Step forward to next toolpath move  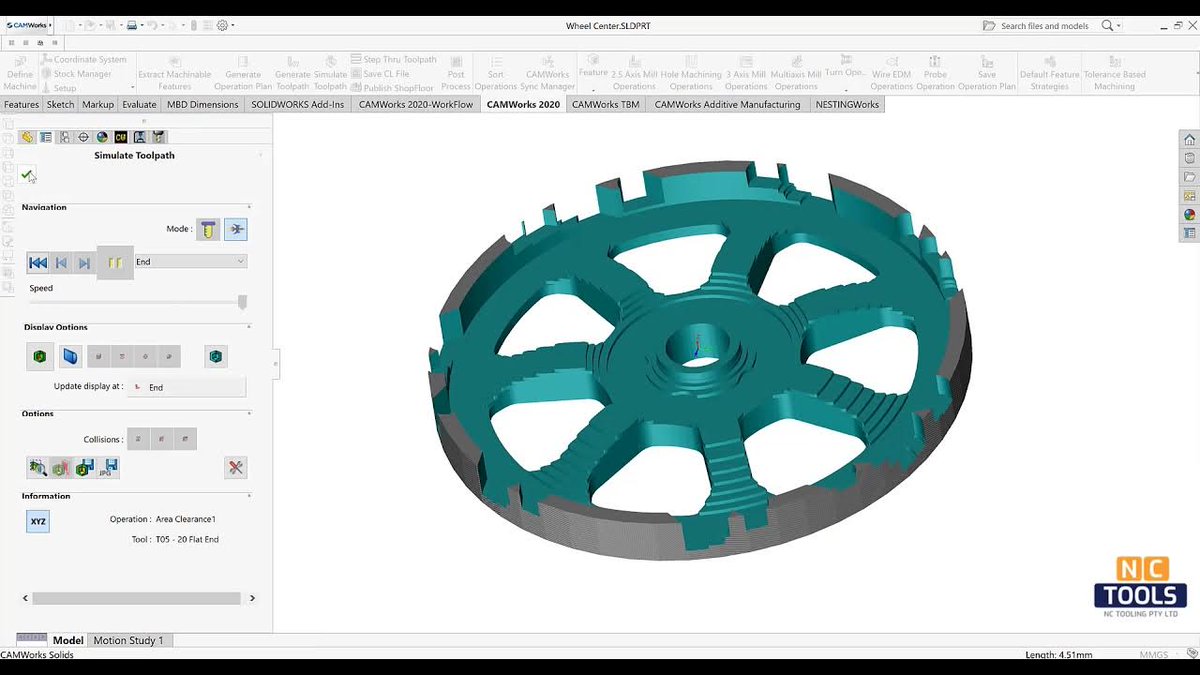click(x=84, y=262)
